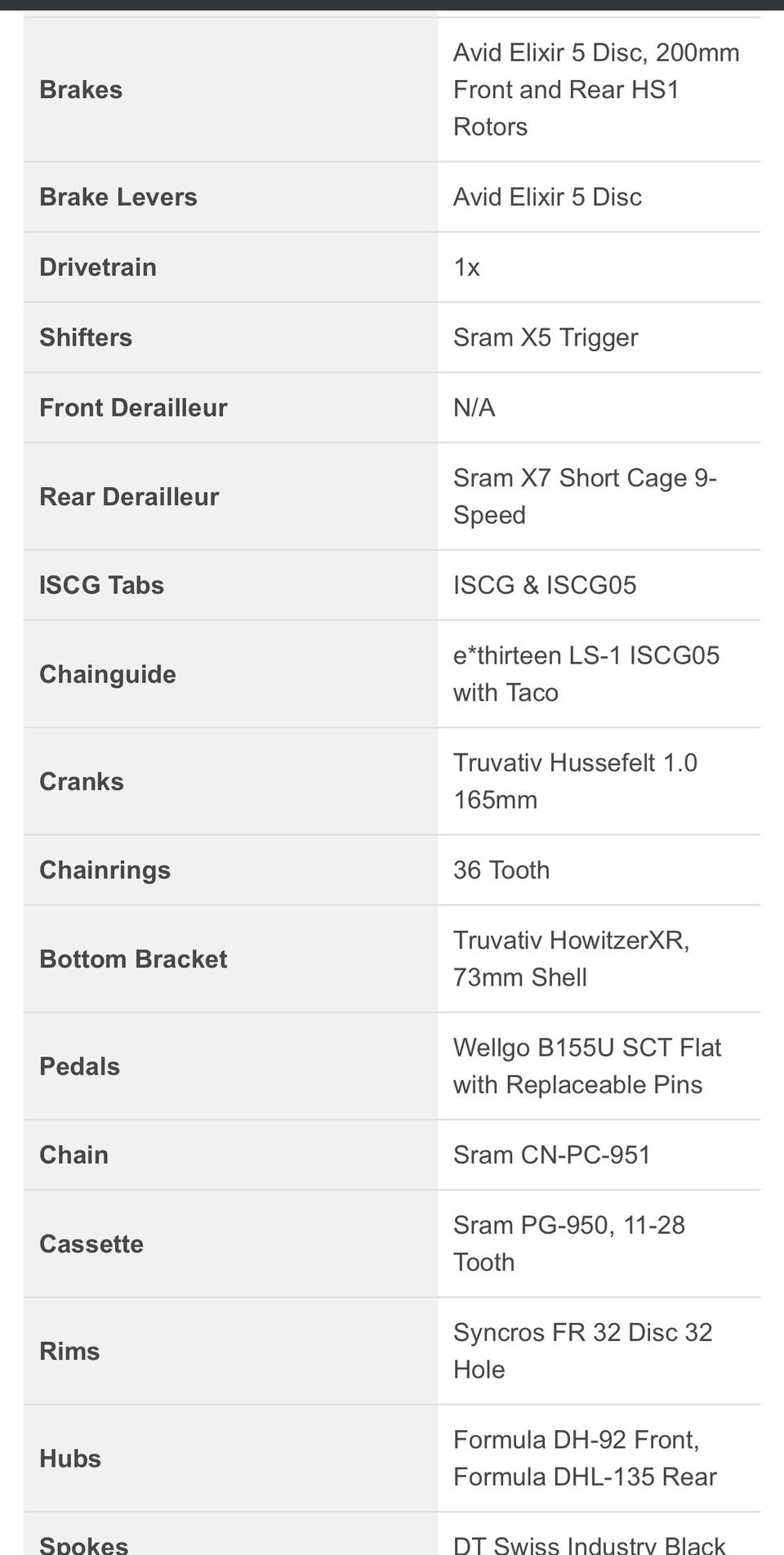
Task: Click the Sram CN-PC-951 chain value
Action: (551, 1155)
